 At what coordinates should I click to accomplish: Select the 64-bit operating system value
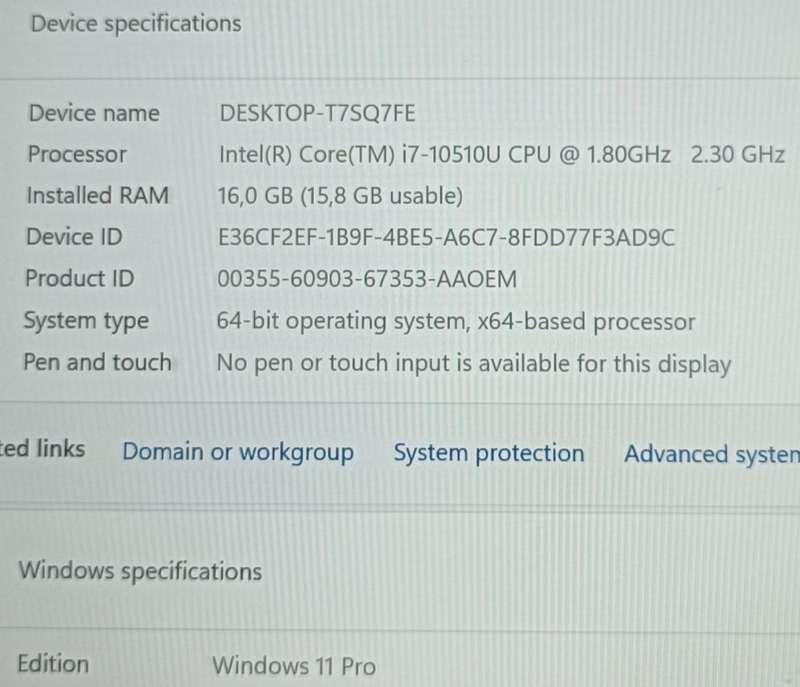click(456, 322)
